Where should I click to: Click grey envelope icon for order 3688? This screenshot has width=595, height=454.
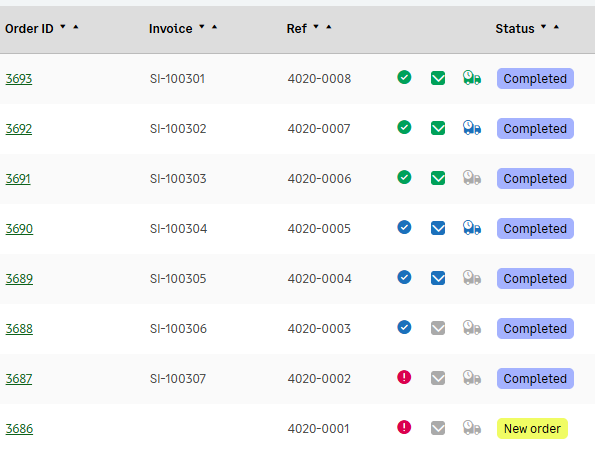[438, 328]
